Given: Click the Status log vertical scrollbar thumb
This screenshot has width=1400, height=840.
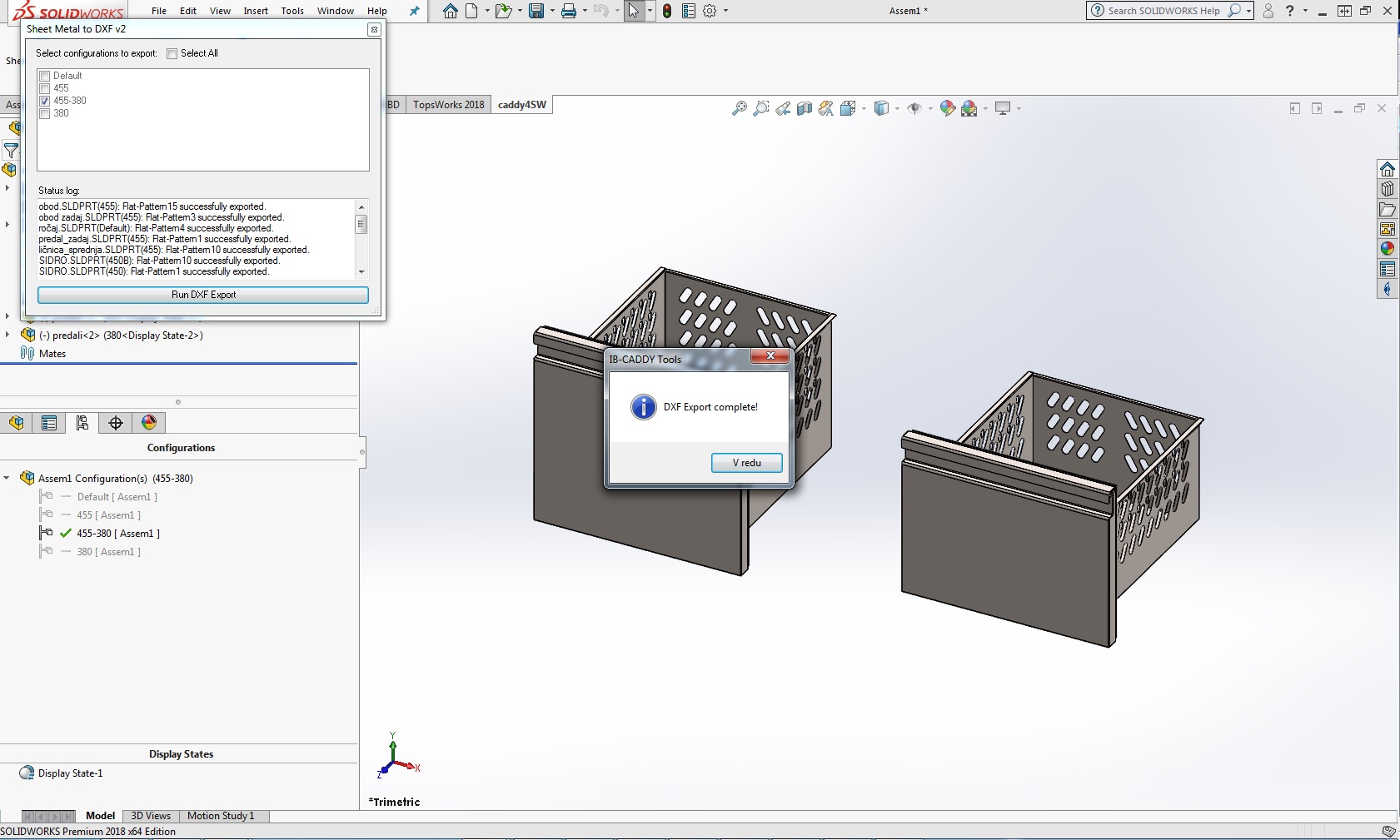Looking at the screenshot, I should (361, 224).
